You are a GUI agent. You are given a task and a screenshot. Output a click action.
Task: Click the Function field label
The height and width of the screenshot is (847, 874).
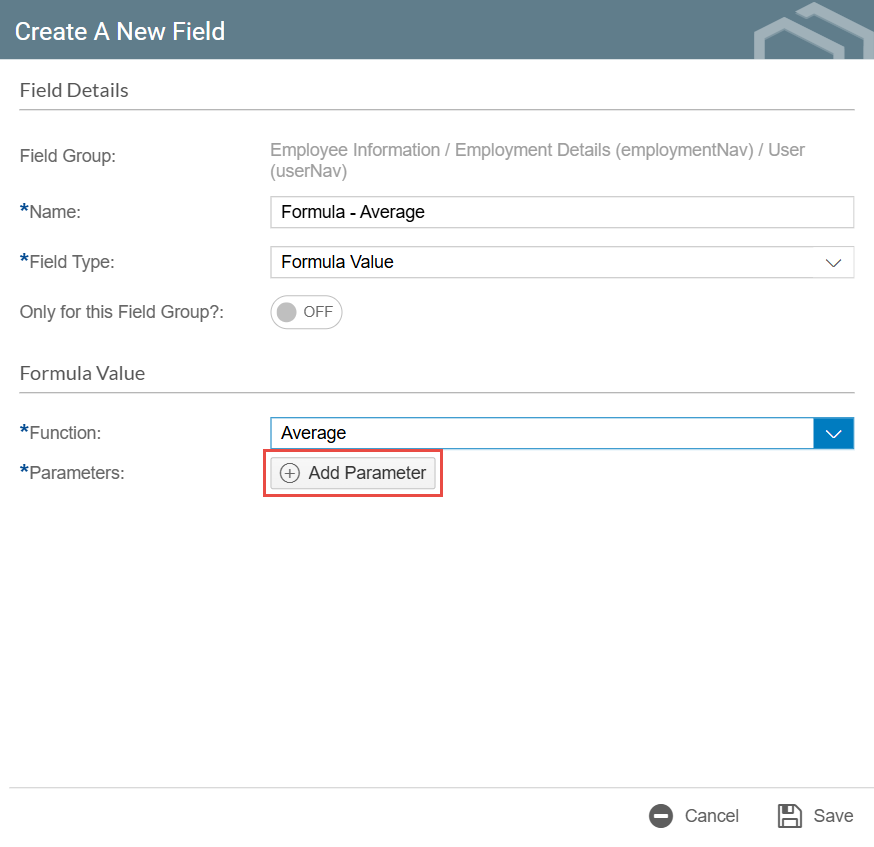(x=65, y=433)
